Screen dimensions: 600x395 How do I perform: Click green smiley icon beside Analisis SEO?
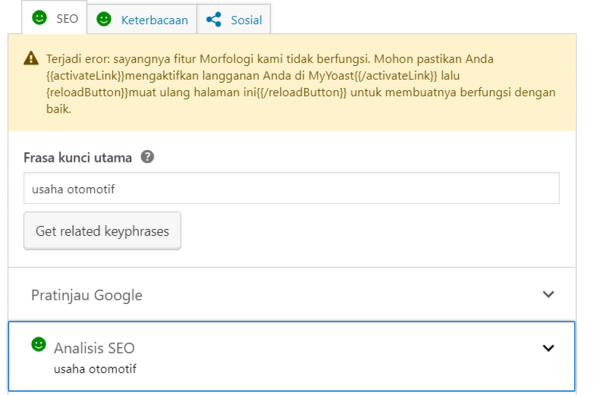coord(38,344)
